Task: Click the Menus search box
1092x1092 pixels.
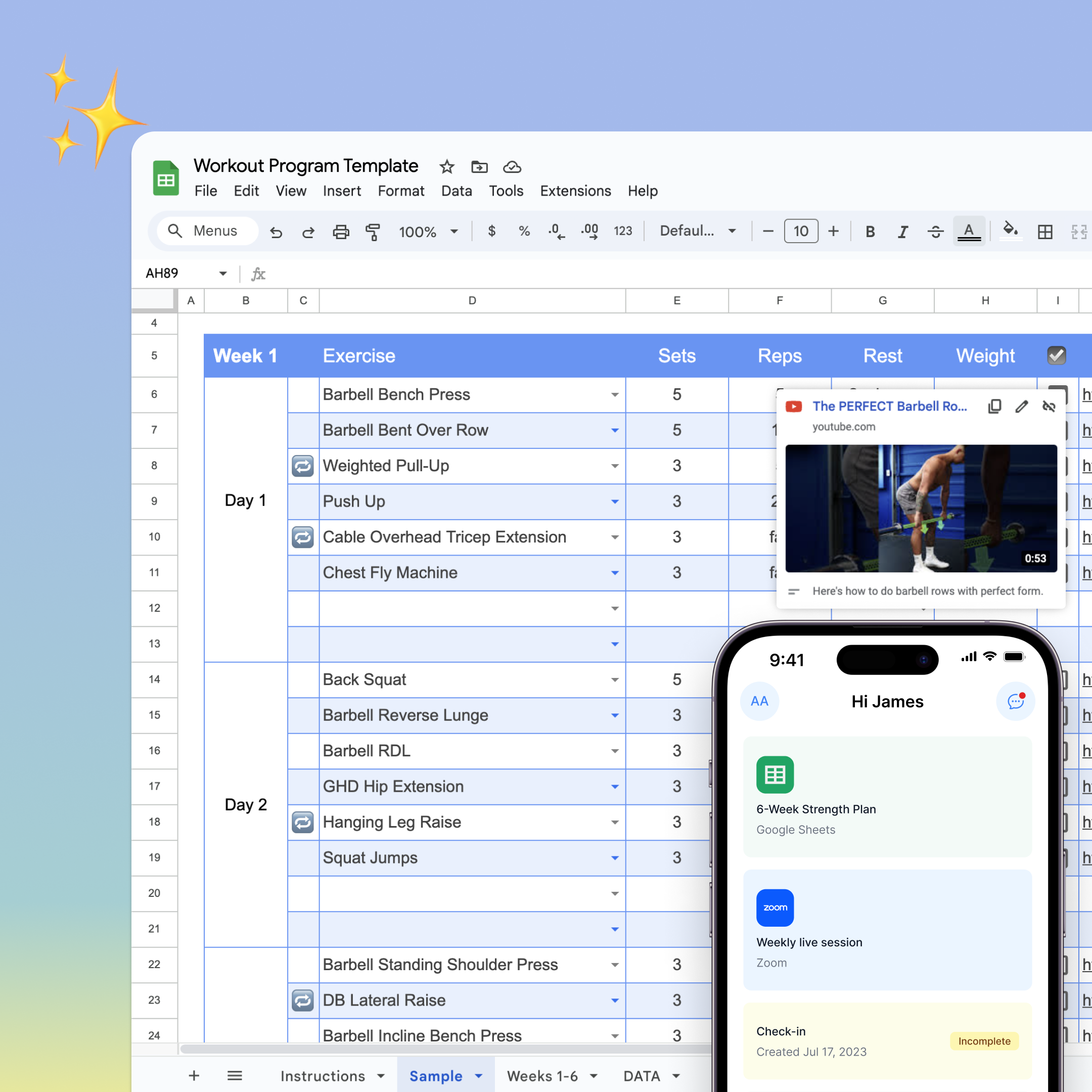Action: click(x=207, y=231)
